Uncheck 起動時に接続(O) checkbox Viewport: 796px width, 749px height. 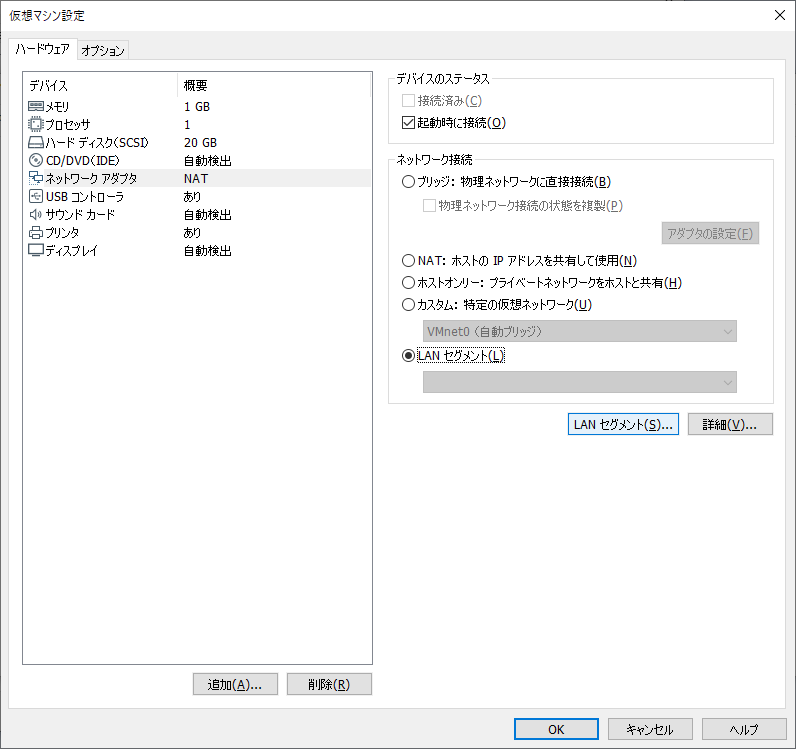[x=408, y=122]
